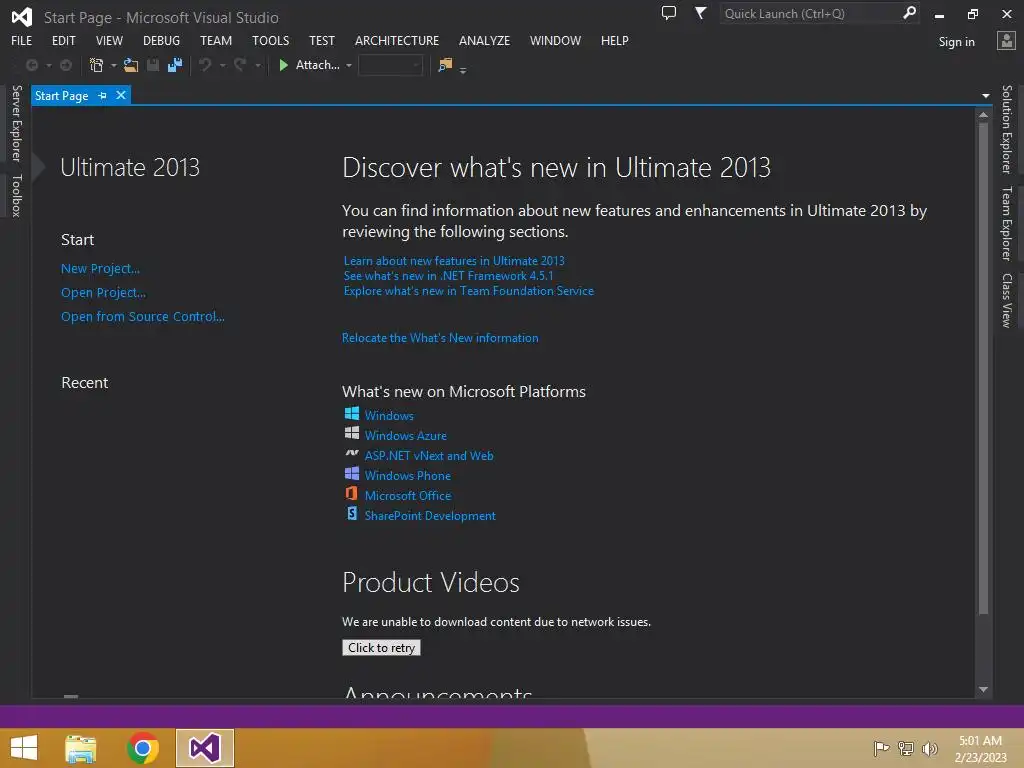Close the Start Page tab
Screen dimensions: 1024x768
pyautogui.click(x=121, y=95)
